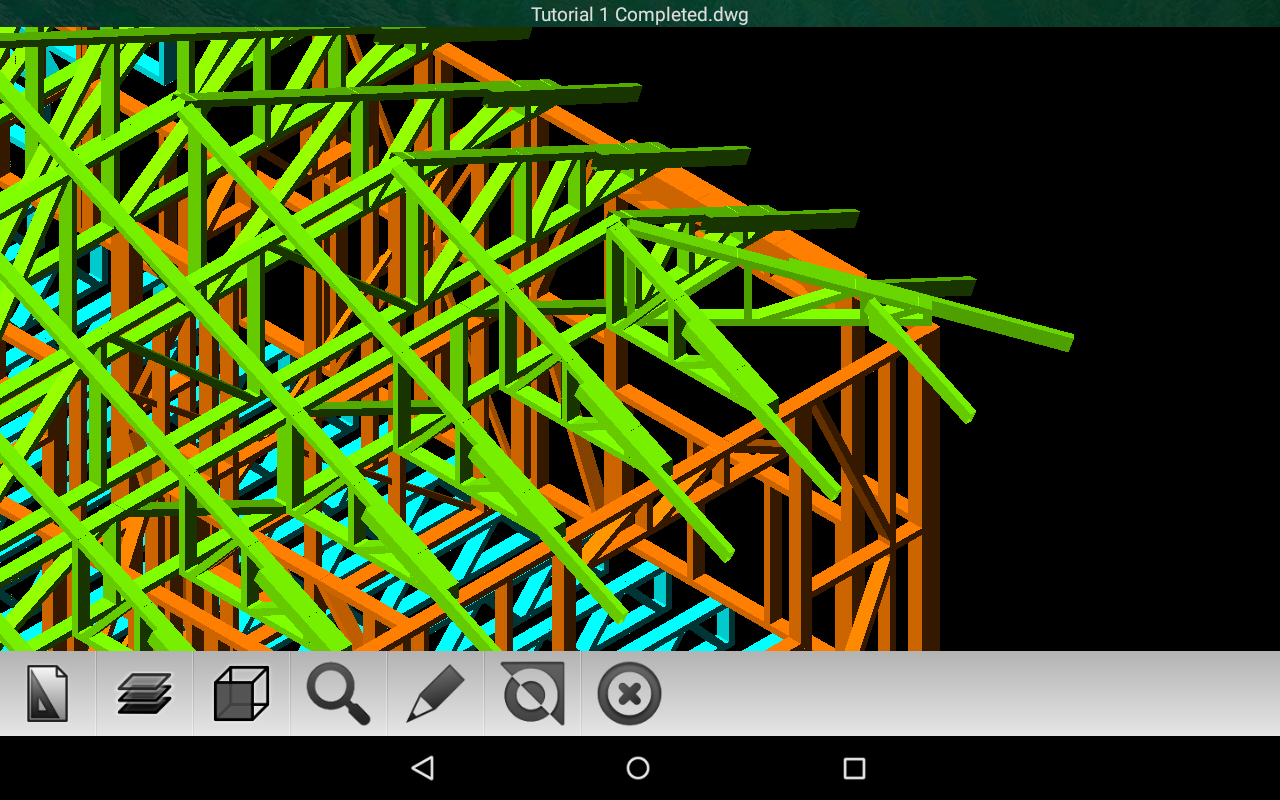Tap the Android Back triangle button
Viewport: 1280px width, 800px height.
(x=423, y=768)
